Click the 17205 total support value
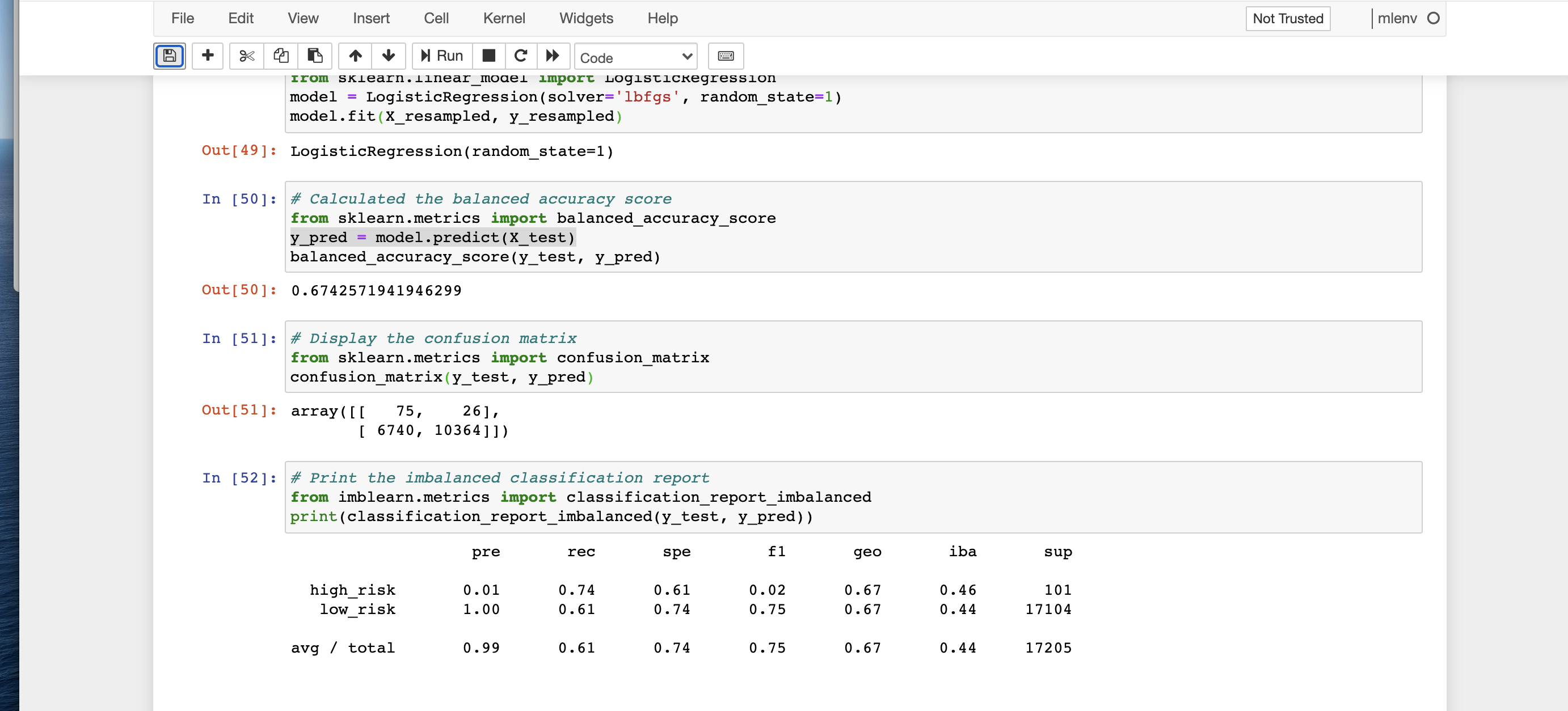Viewport: 1568px width, 711px height. click(x=1048, y=647)
